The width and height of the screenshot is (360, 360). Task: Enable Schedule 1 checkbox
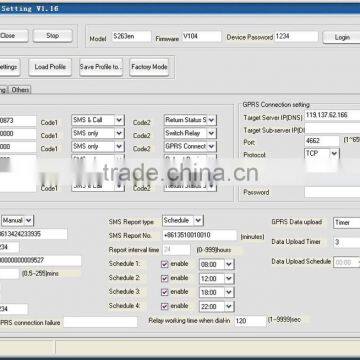click(x=164, y=264)
